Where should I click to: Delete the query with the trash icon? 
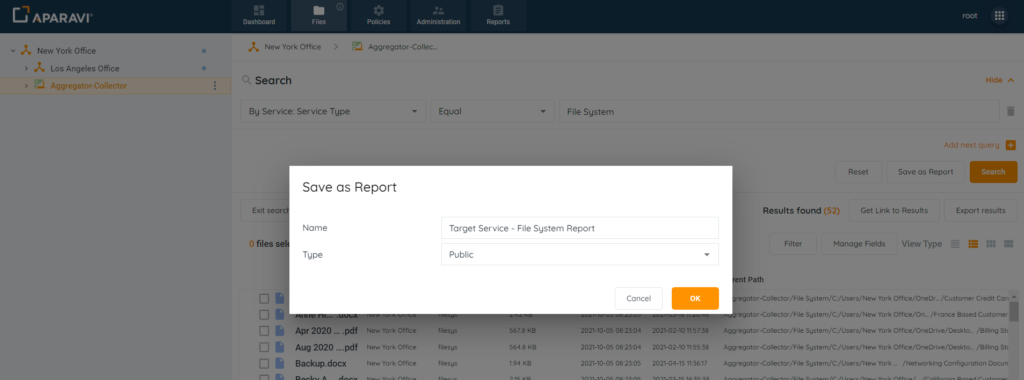(x=1010, y=112)
